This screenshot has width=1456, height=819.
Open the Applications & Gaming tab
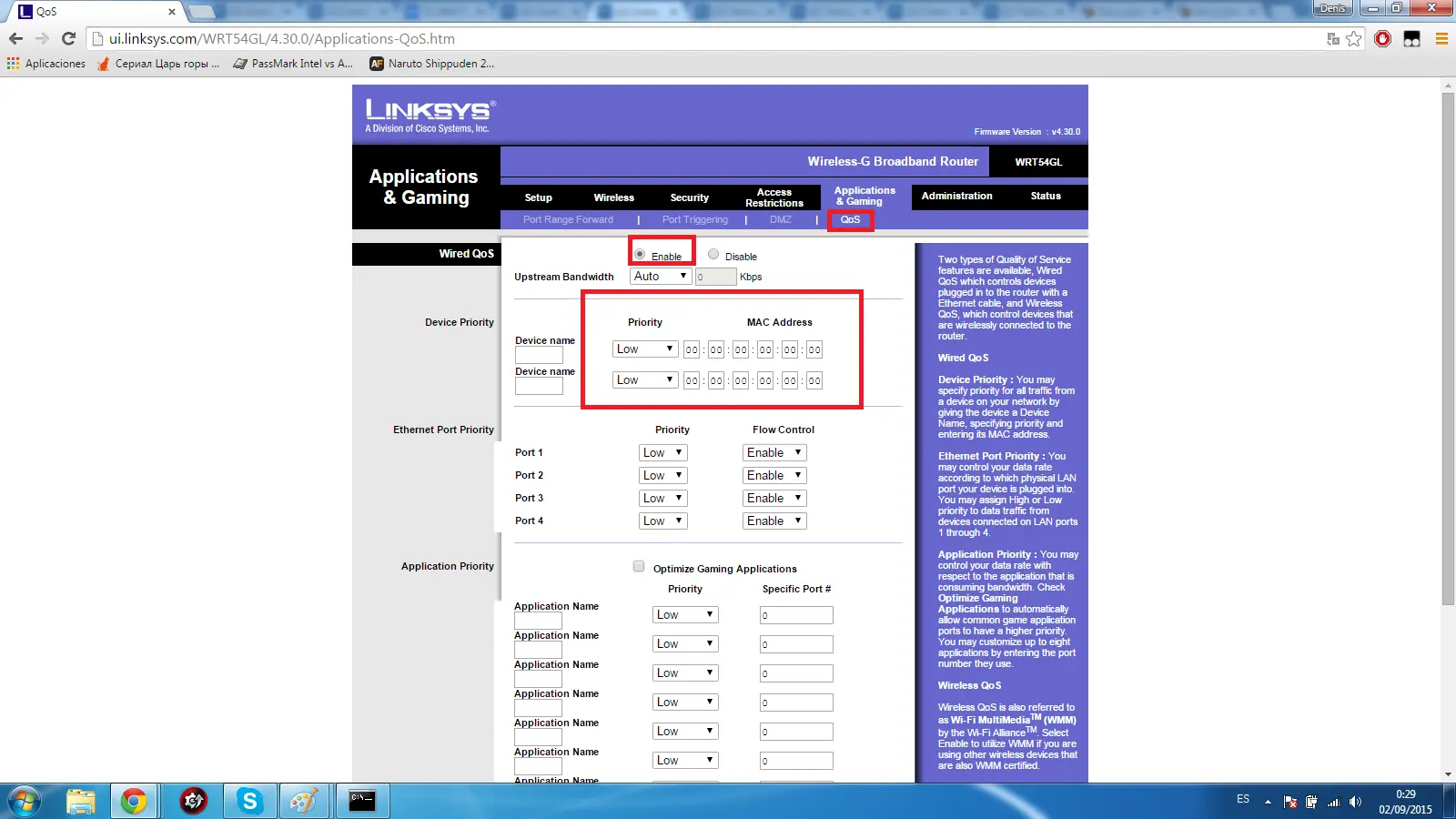(864, 196)
